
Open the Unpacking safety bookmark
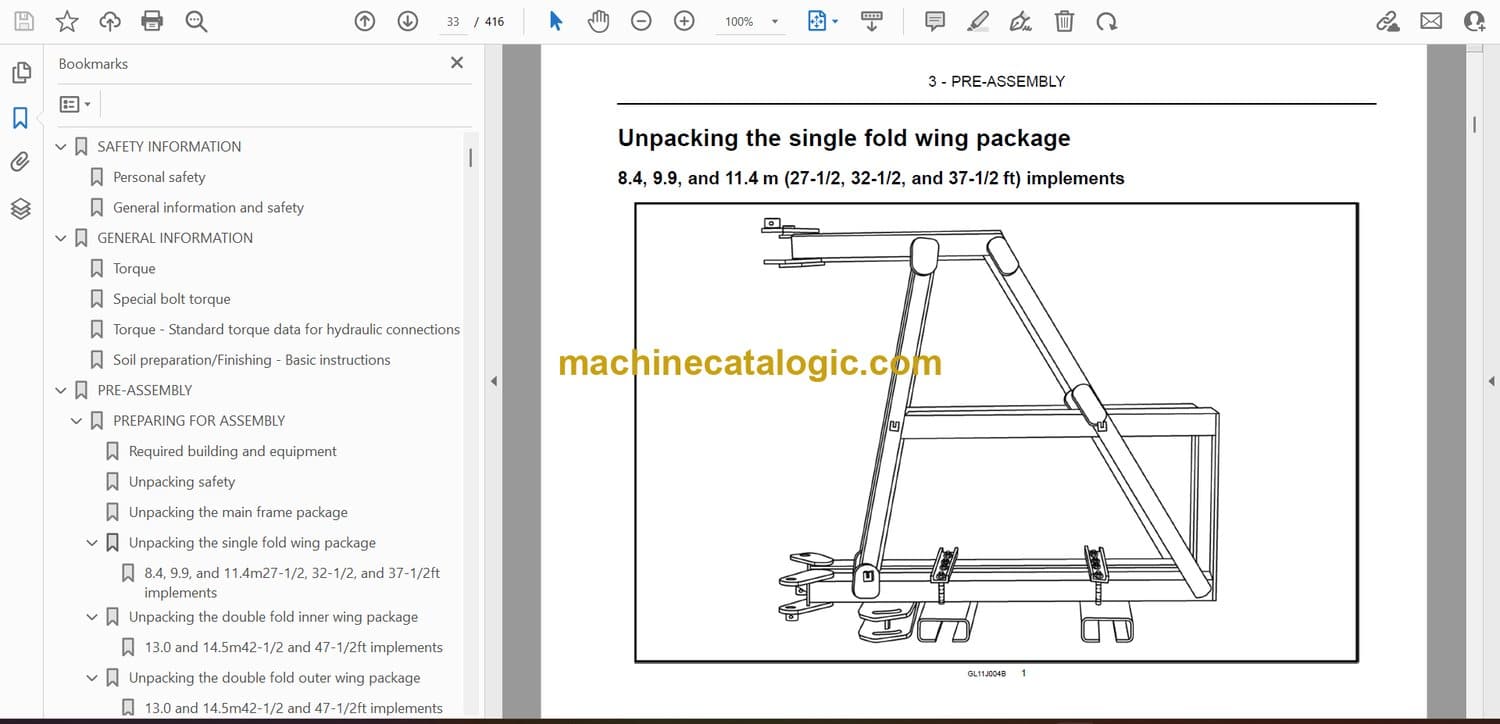pos(182,482)
